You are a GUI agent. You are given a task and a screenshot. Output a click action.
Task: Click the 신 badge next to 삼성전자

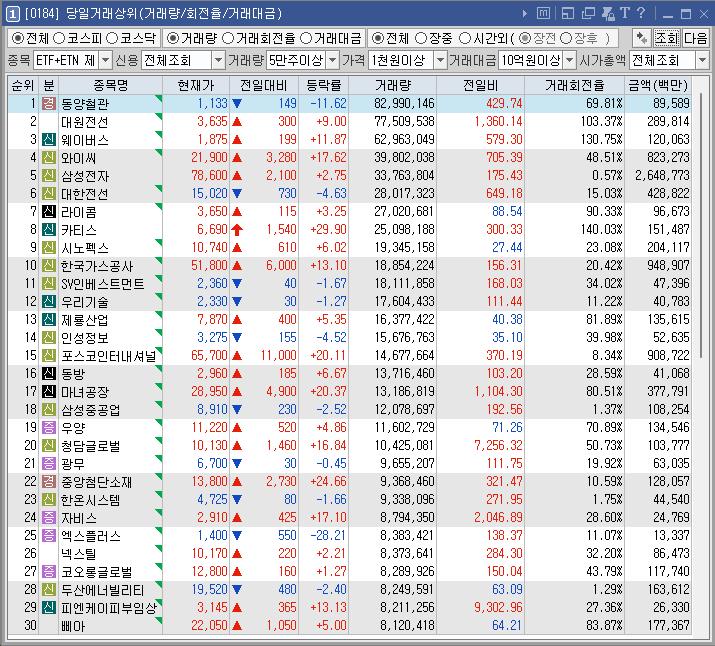coord(49,176)
